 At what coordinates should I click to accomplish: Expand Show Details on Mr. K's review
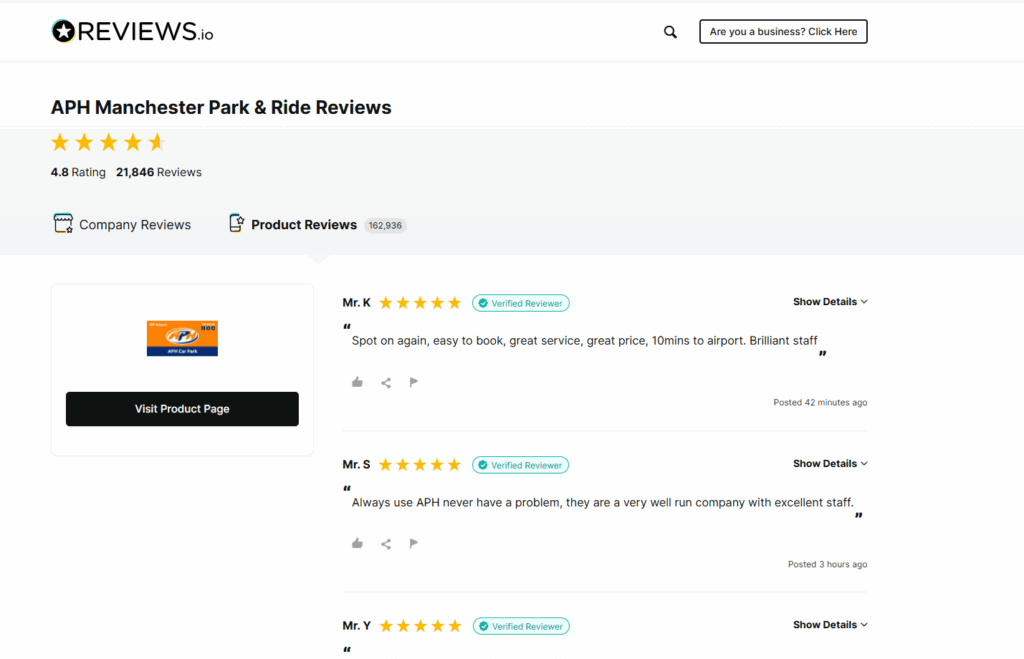830,301
